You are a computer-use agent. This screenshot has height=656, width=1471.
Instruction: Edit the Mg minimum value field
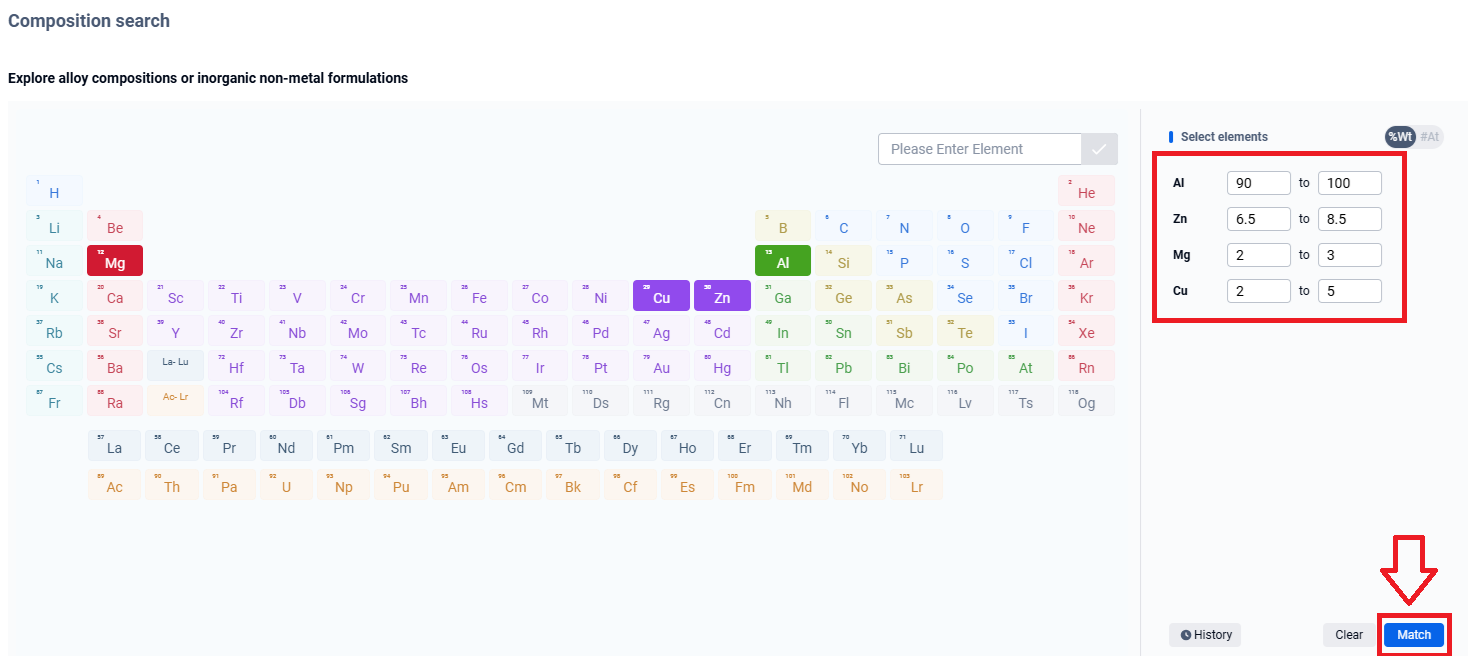[1258, 255]
